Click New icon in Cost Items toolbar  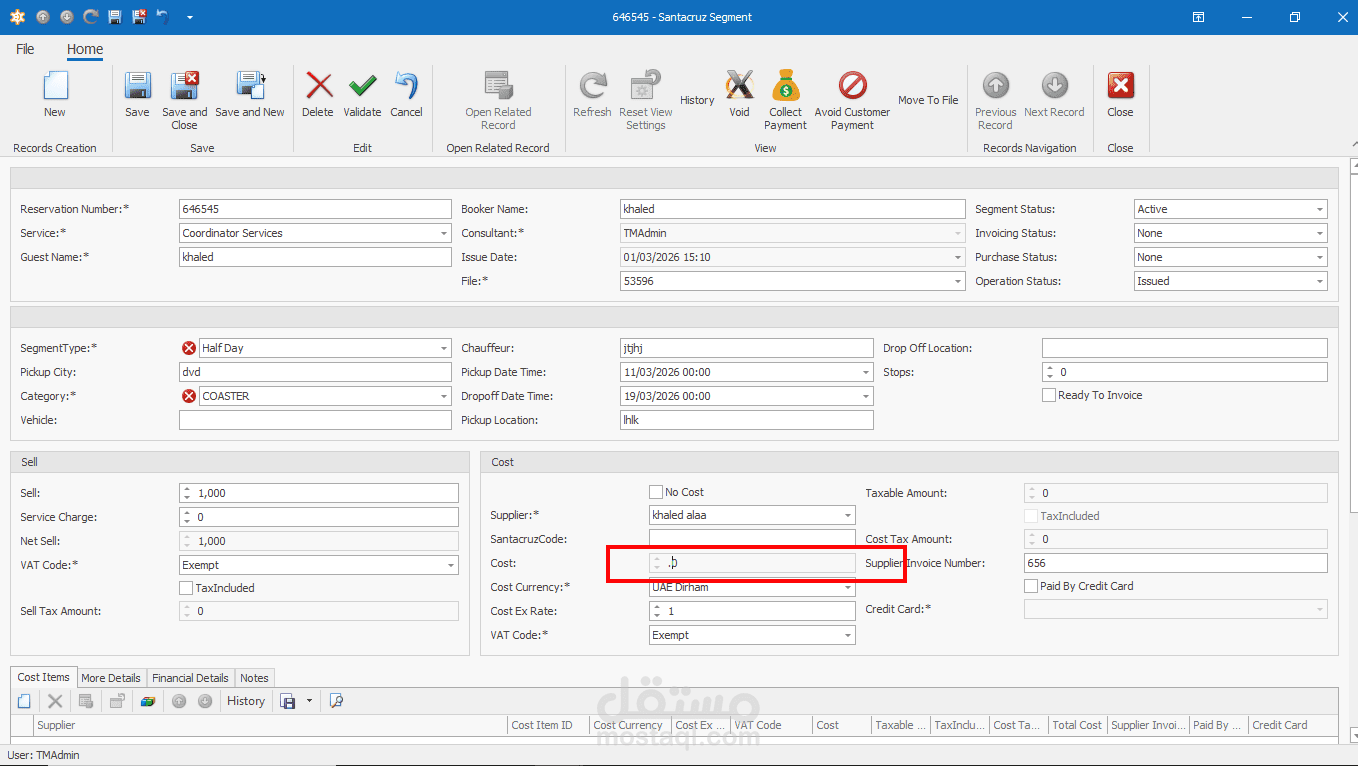(25, 701)
